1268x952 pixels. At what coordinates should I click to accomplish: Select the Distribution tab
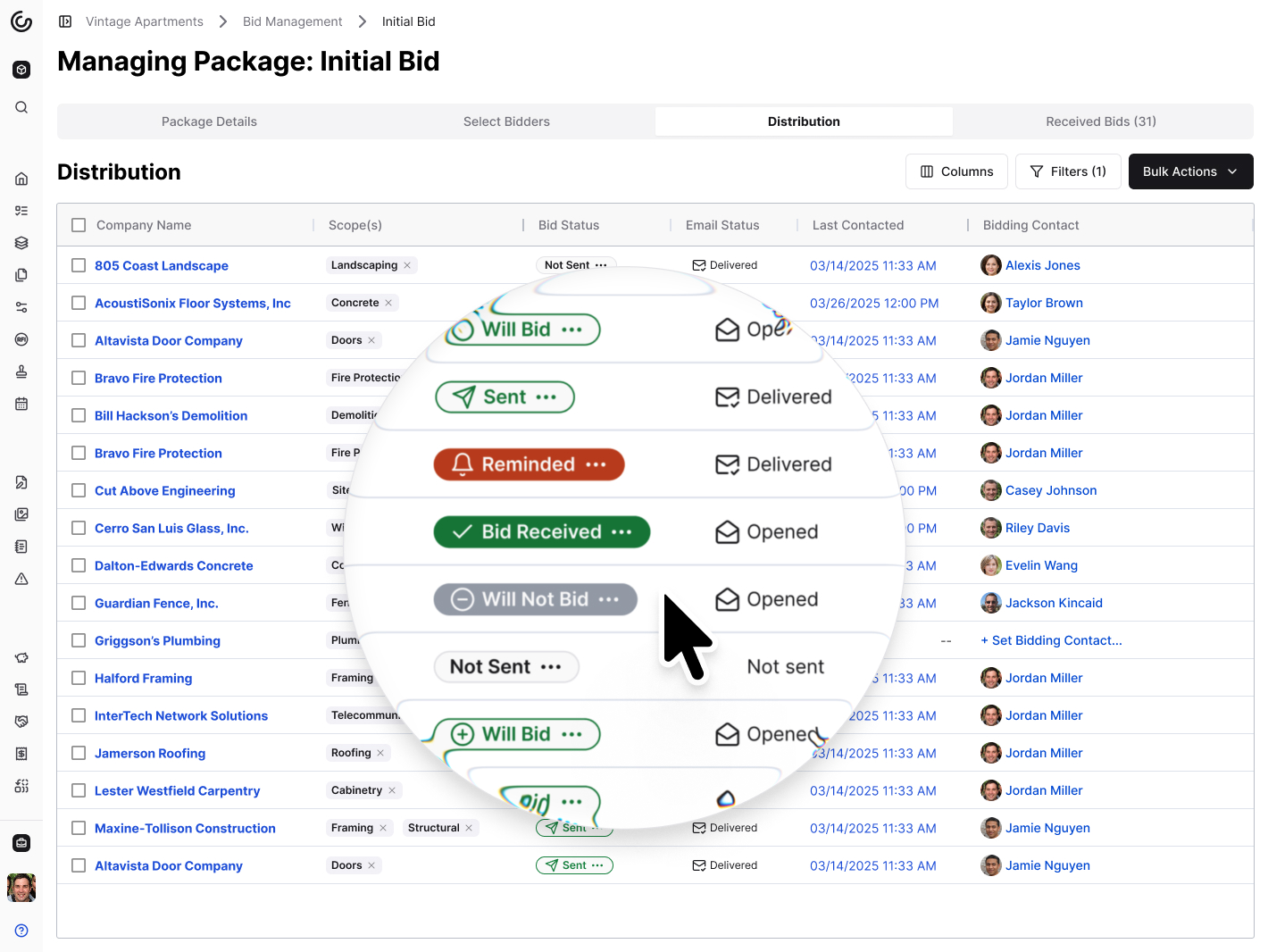click(x=804, y=121)
